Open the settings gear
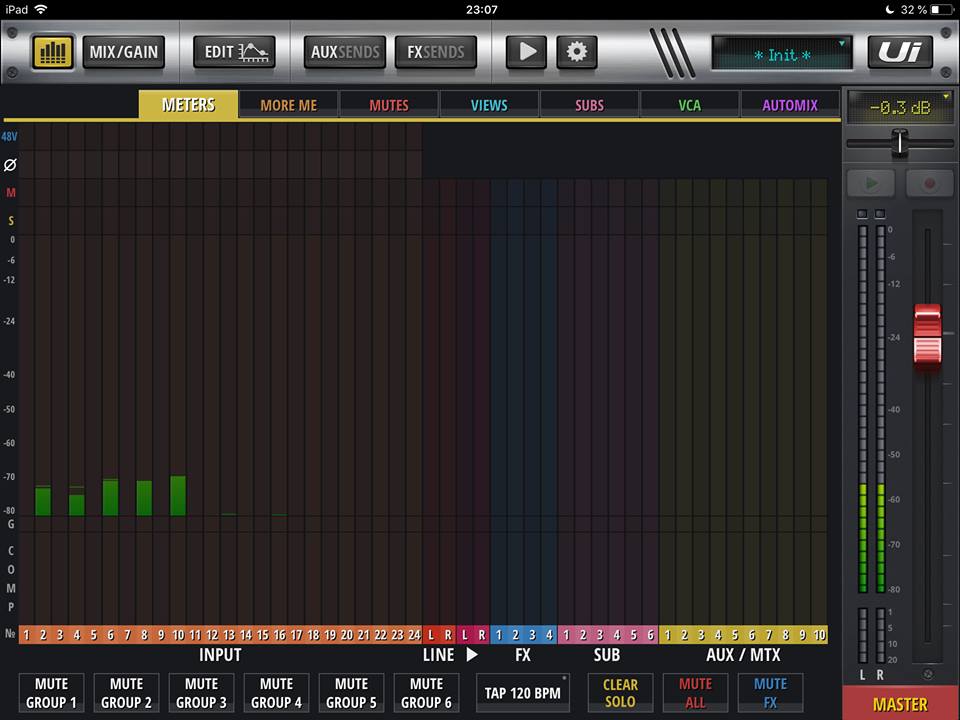The height and width of the screenshot is (720, 960). 576,51
